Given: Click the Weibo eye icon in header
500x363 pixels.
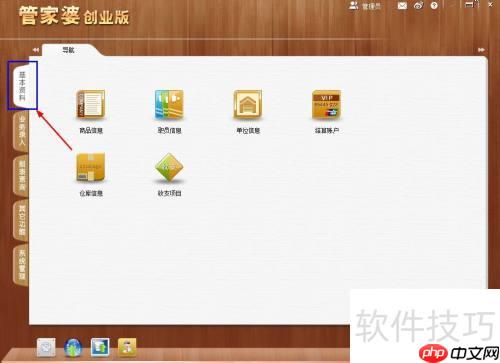Looking at the screenshot, I should (x=419, y=6).
